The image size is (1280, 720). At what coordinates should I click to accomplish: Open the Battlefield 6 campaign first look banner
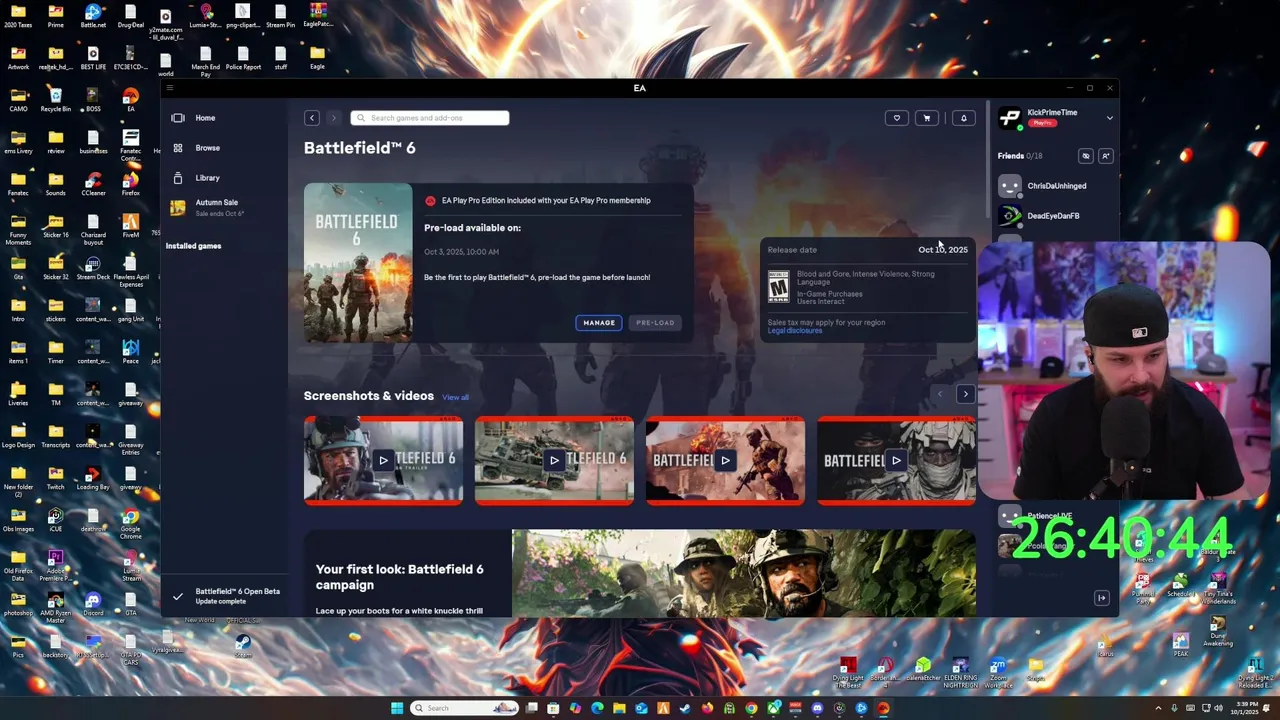[x=640, y=573]
